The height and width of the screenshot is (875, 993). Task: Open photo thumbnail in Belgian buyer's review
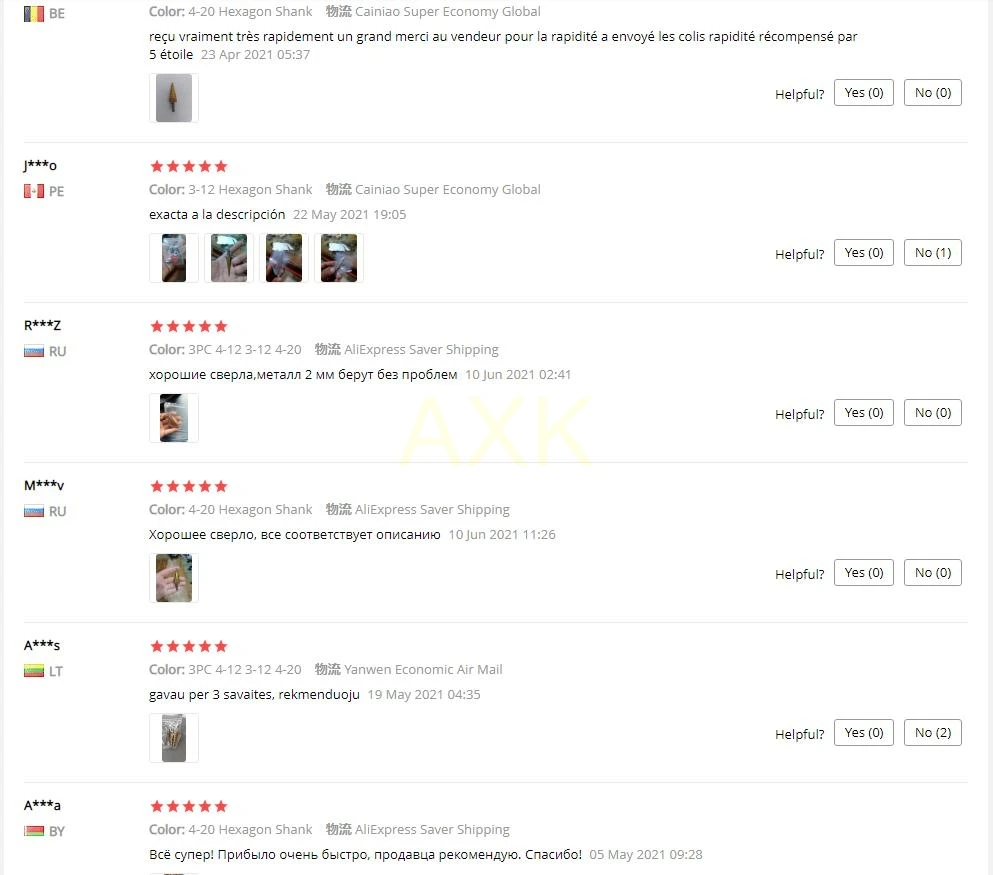174,98
